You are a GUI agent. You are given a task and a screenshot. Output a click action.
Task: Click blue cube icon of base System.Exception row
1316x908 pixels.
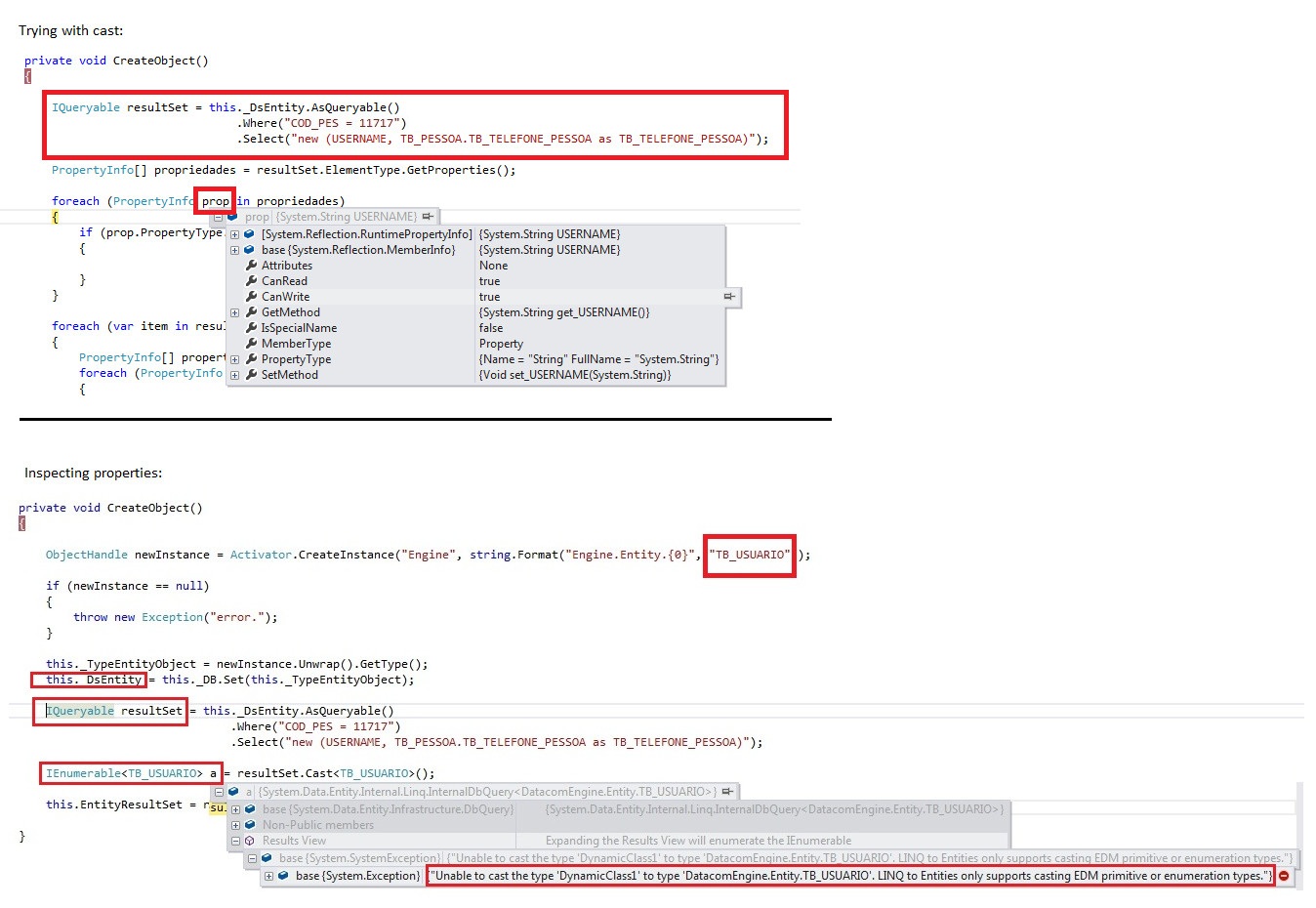[283, 876]
